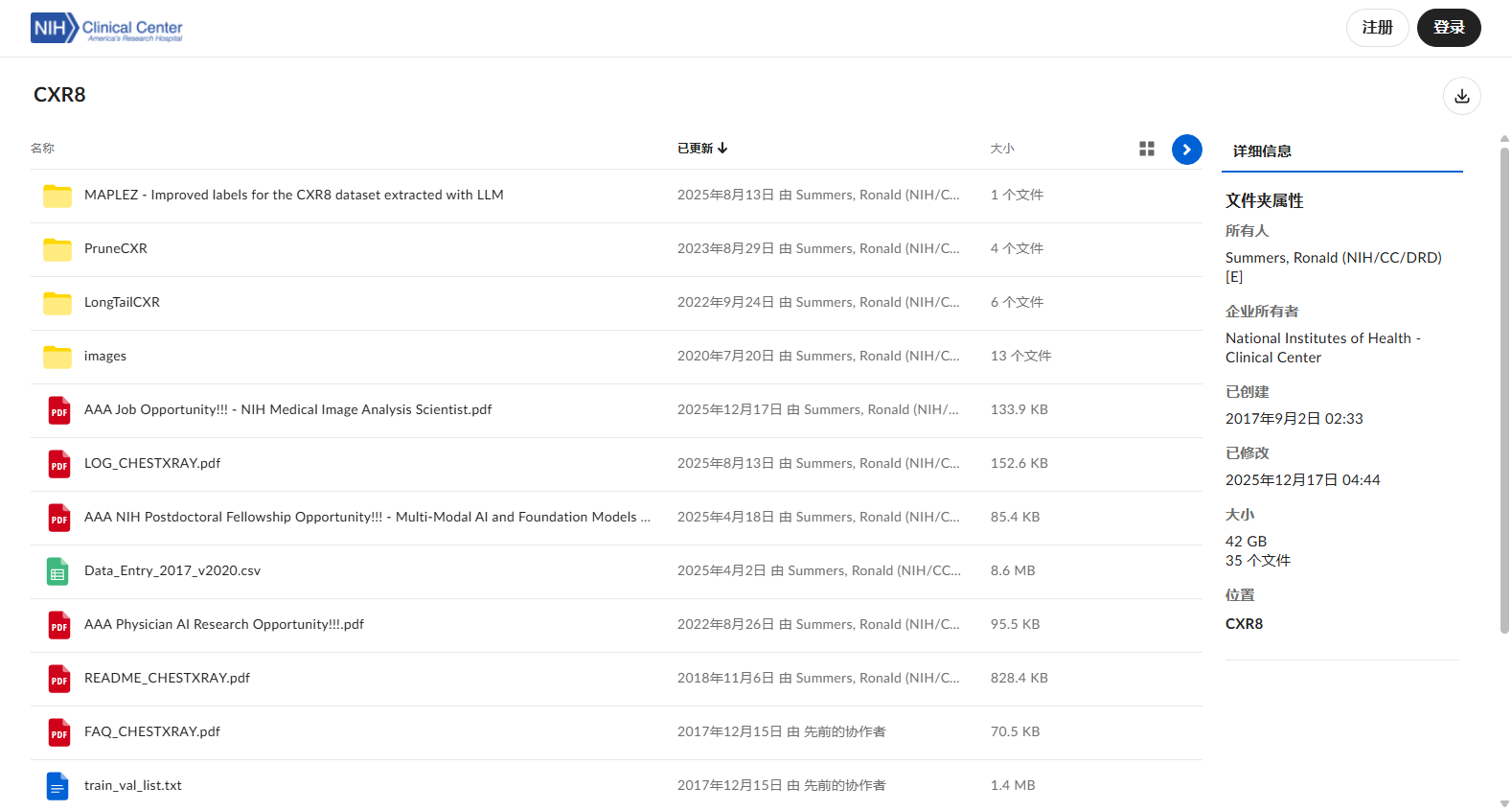The height and width of the screenshot is (811, 1512).
Task: Select the 详细信息 tab
Action: 1262,151
